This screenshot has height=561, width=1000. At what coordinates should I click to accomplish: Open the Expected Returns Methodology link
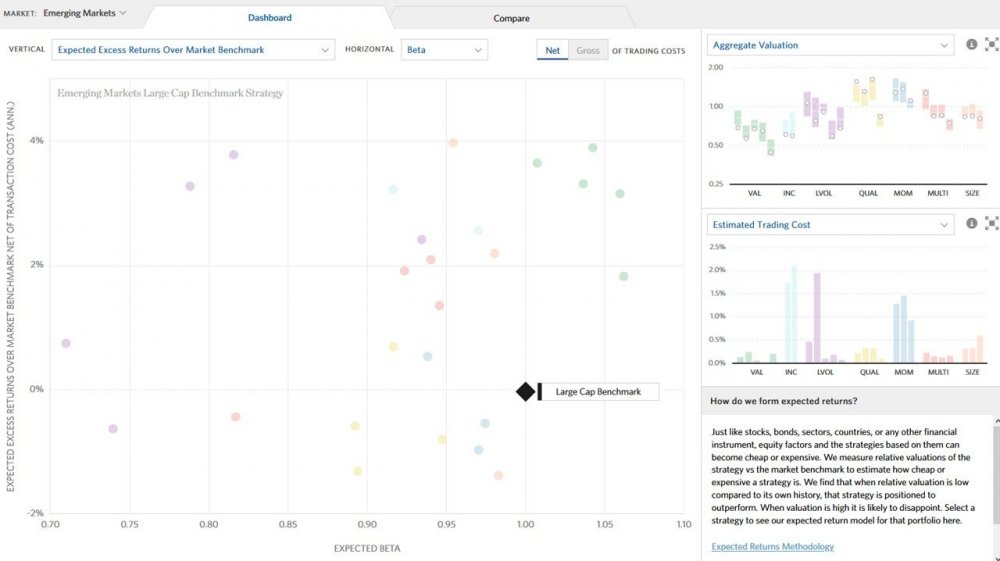tap(772, 546)
